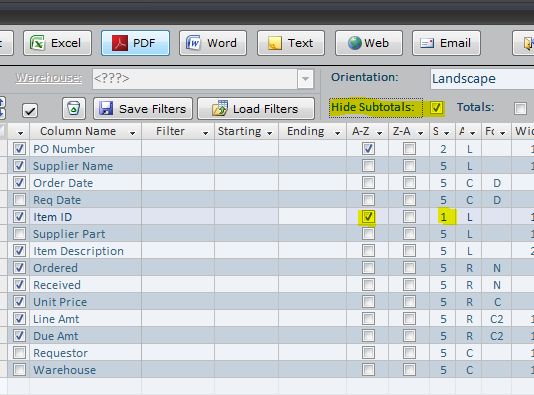The width and height of the screenshot is (534, 395).
Task: Select the sort order value 2 for PO Number
Action: click(443, 148)
